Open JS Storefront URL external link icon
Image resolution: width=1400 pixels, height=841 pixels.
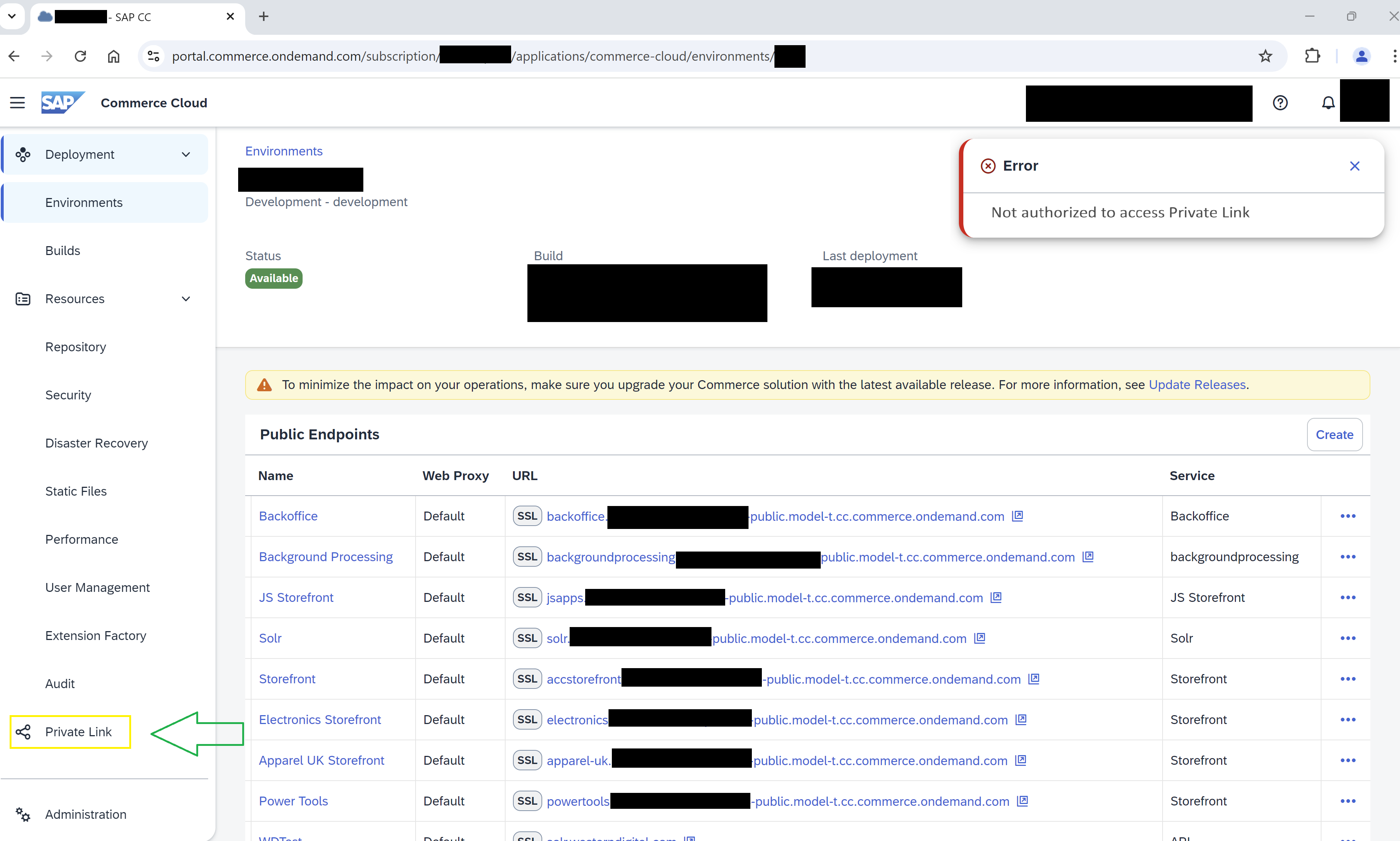[x=996, y=597]
